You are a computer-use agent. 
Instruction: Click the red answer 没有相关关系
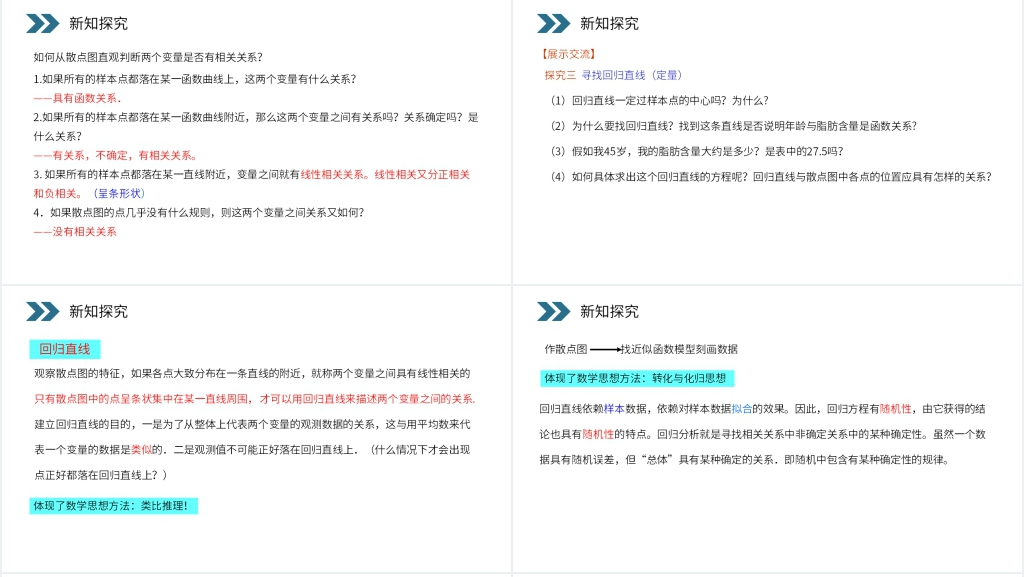tap(75, 231)
